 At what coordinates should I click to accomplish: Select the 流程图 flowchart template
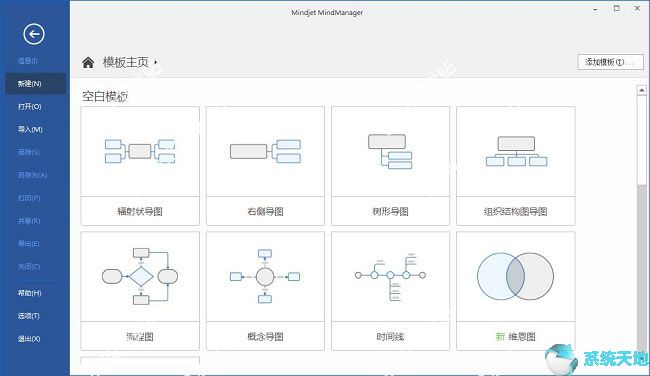140,291
